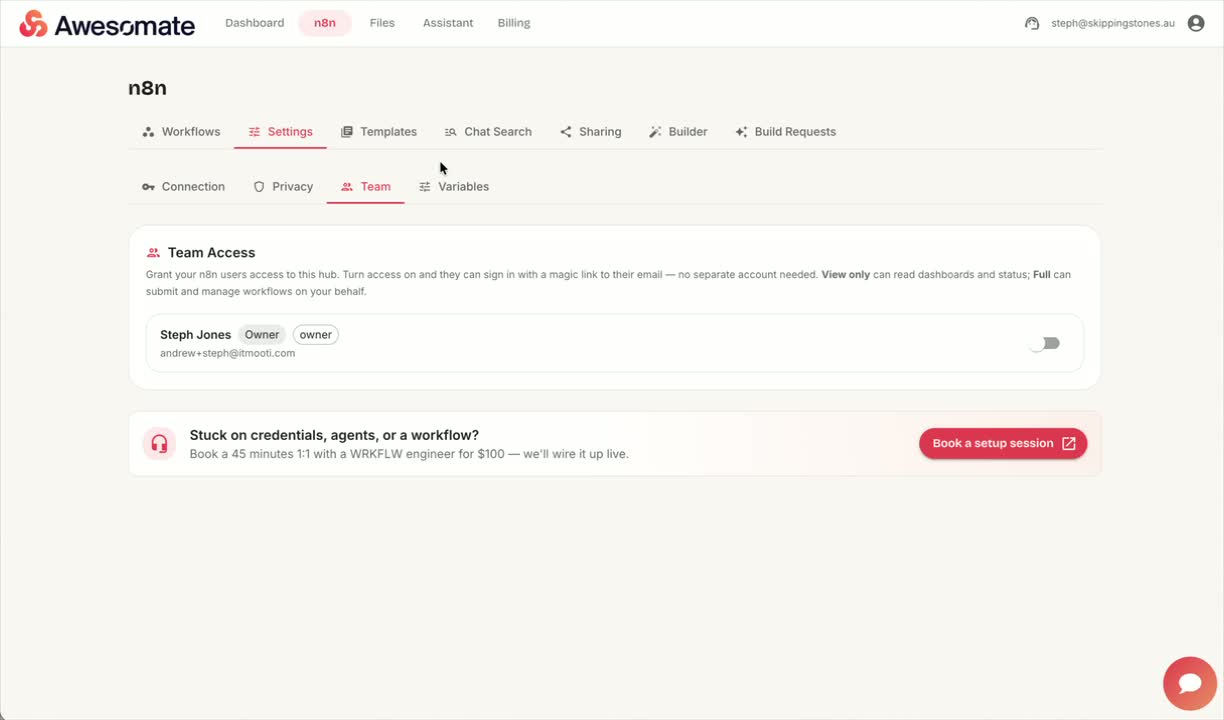Open the Assistant page
The image size is (1224, 720).
coord(448,23)
